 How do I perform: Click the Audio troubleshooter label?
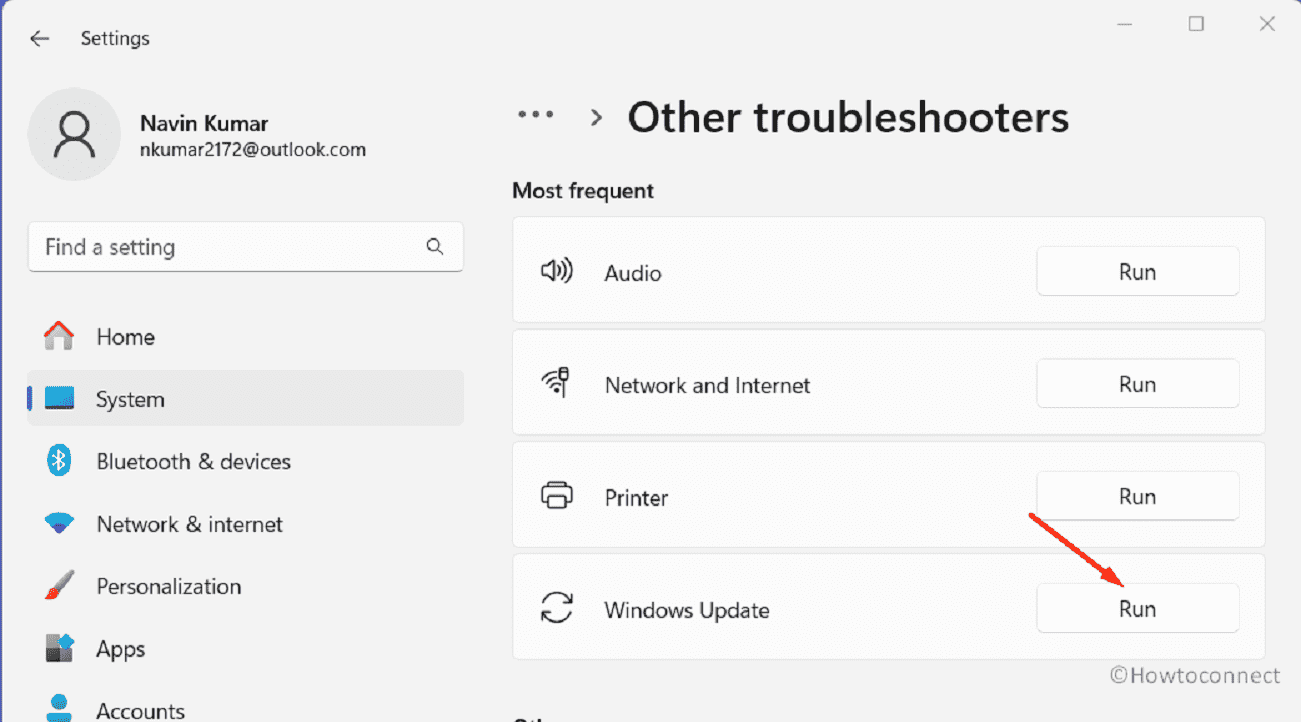coord(633,273)
